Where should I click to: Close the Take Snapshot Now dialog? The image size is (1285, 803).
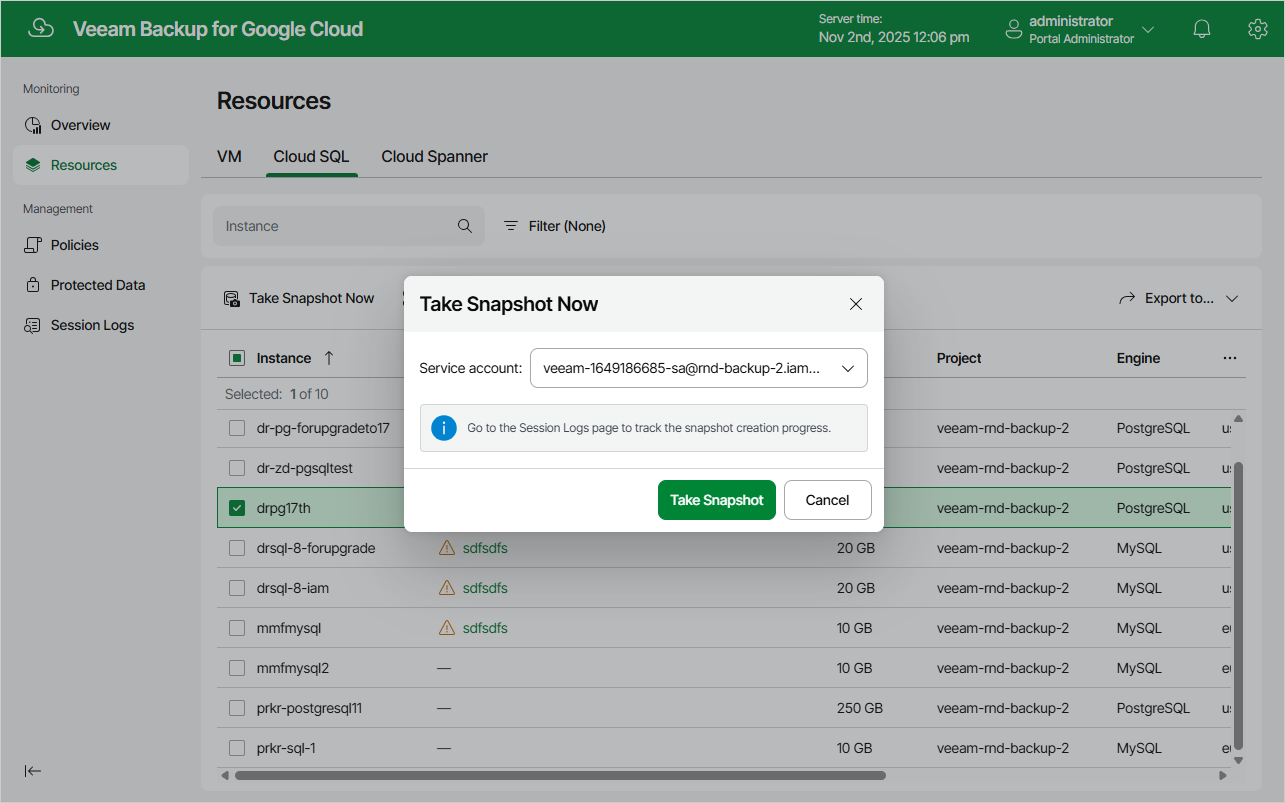point(856,304)
